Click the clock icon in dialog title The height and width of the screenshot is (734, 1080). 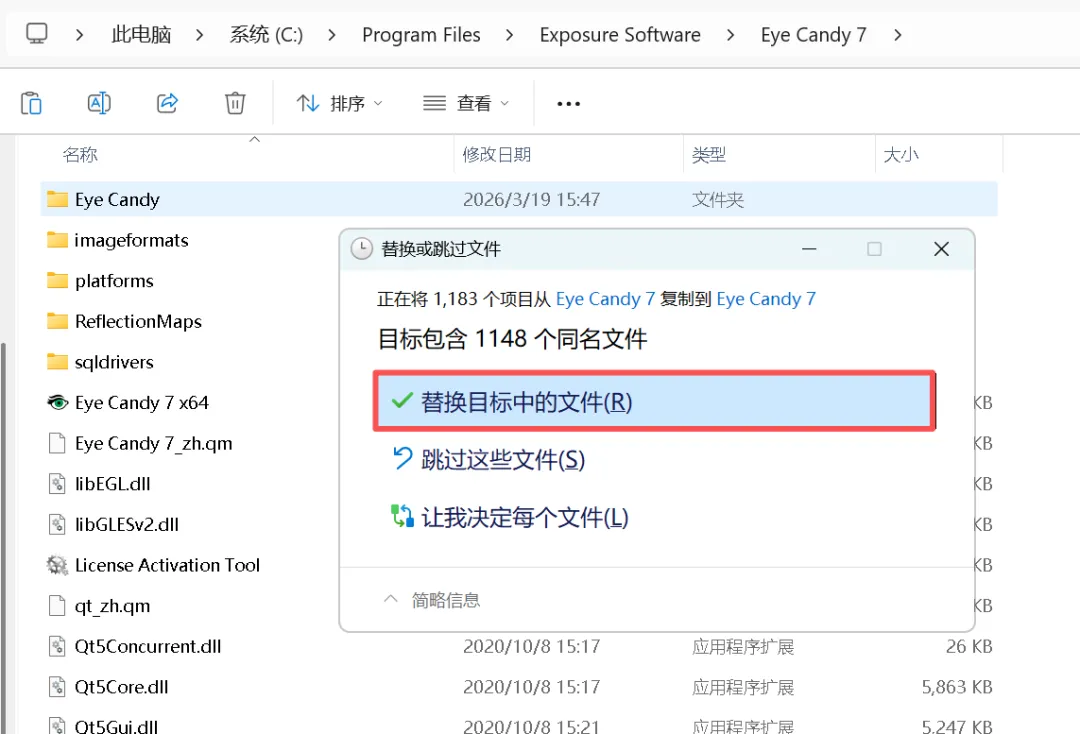coord(362,249)
